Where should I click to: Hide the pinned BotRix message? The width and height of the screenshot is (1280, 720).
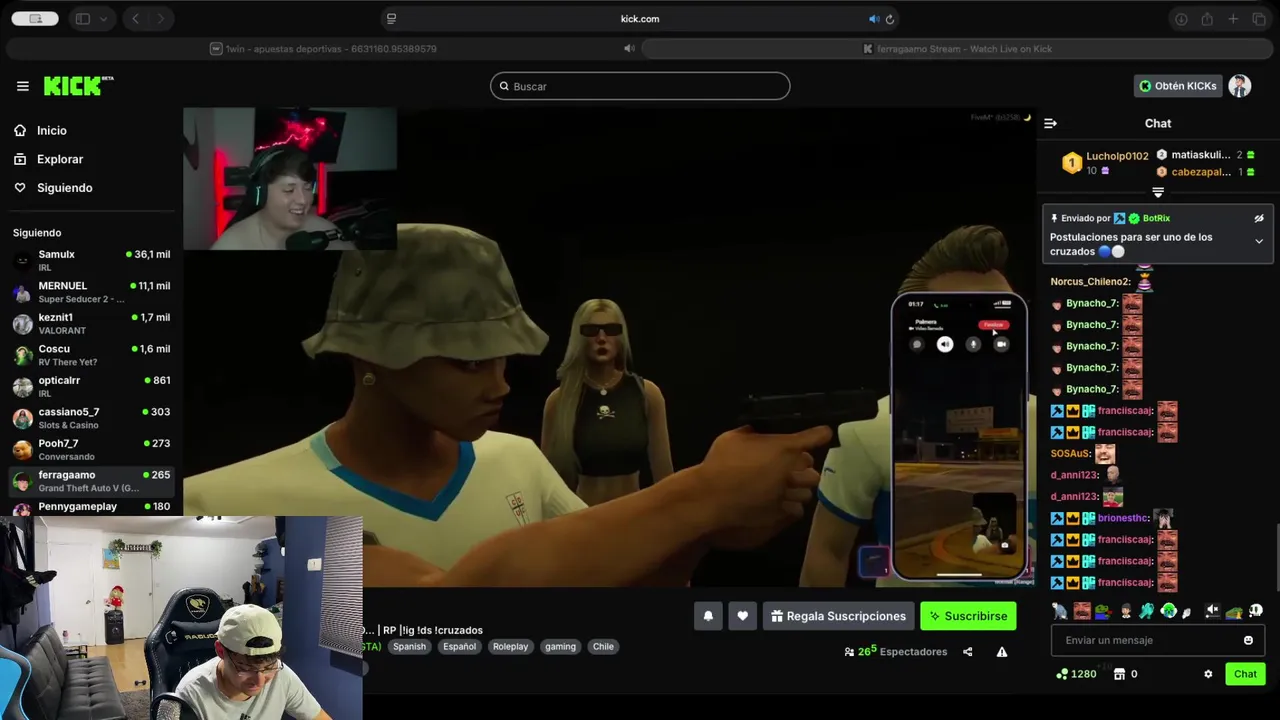point(1259,218)
